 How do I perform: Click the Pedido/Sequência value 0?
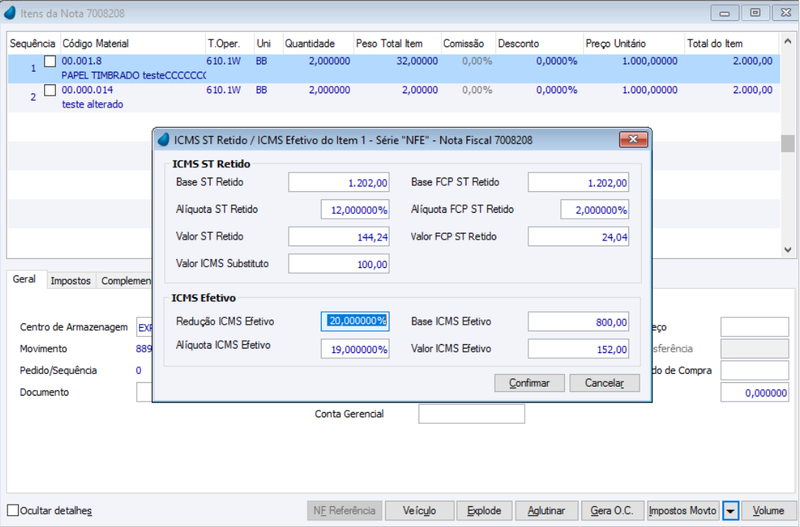click(x=138, y=370)
